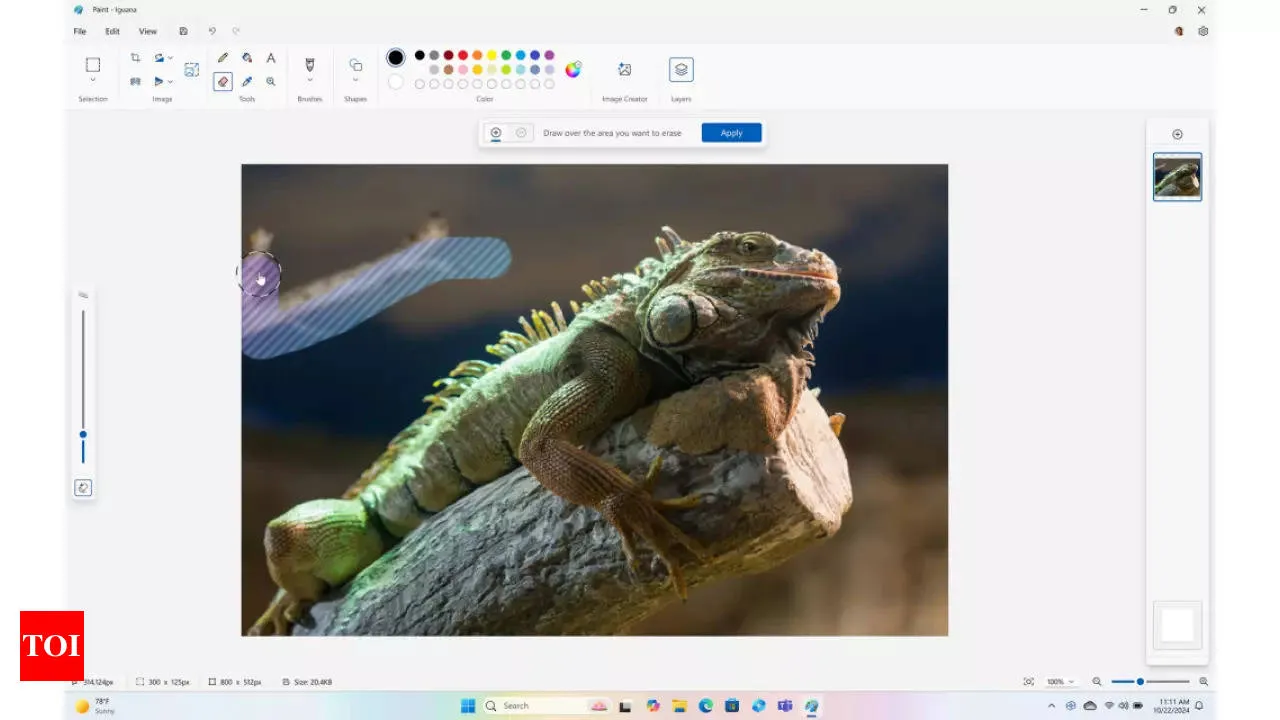This screenshot has height=720, width=1280.
Task: Click the Paint icon in taskbar
Action: point(811,706)
